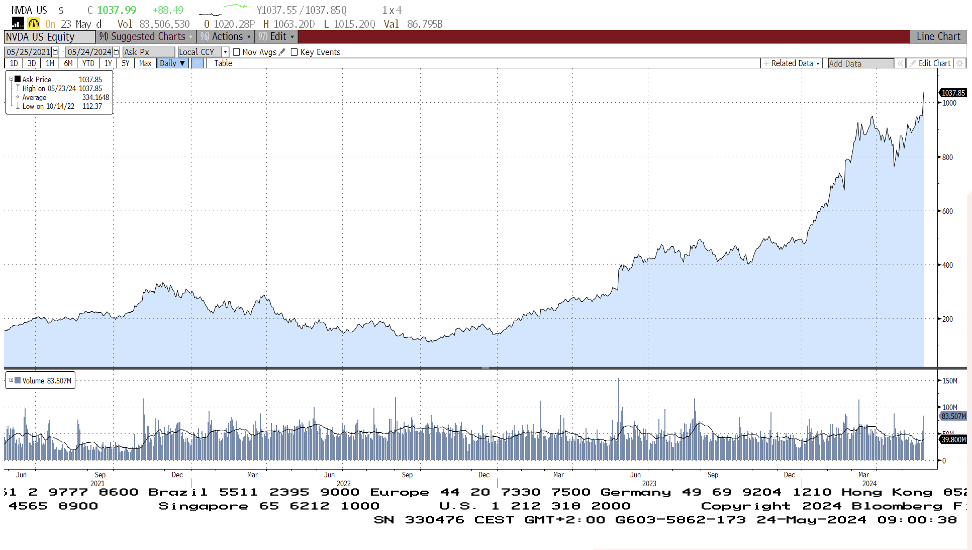Click the 1 x 4 bid-ask size

click(x=392, y=10)
